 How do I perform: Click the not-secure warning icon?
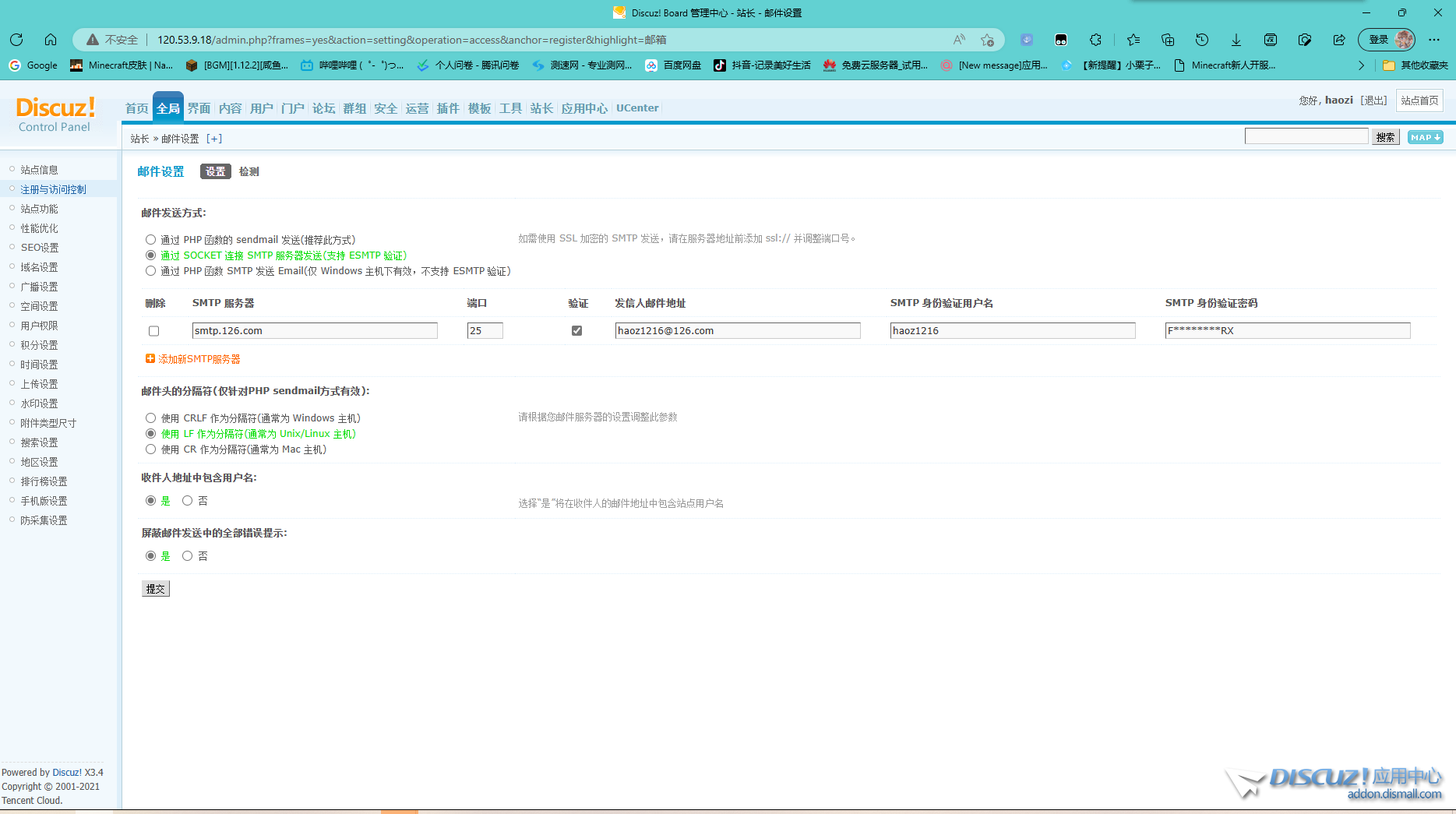tap(93, 40)
